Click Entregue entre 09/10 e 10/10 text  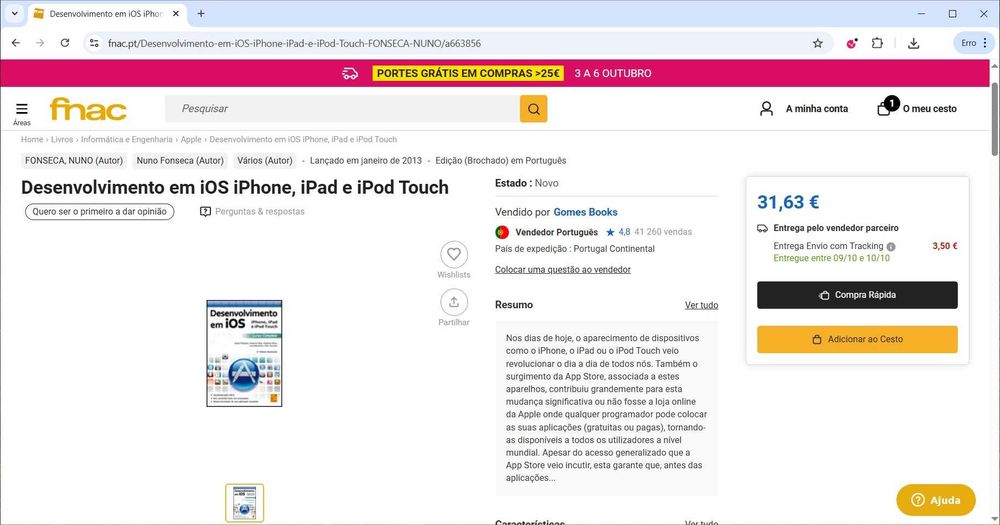[831, 258]
